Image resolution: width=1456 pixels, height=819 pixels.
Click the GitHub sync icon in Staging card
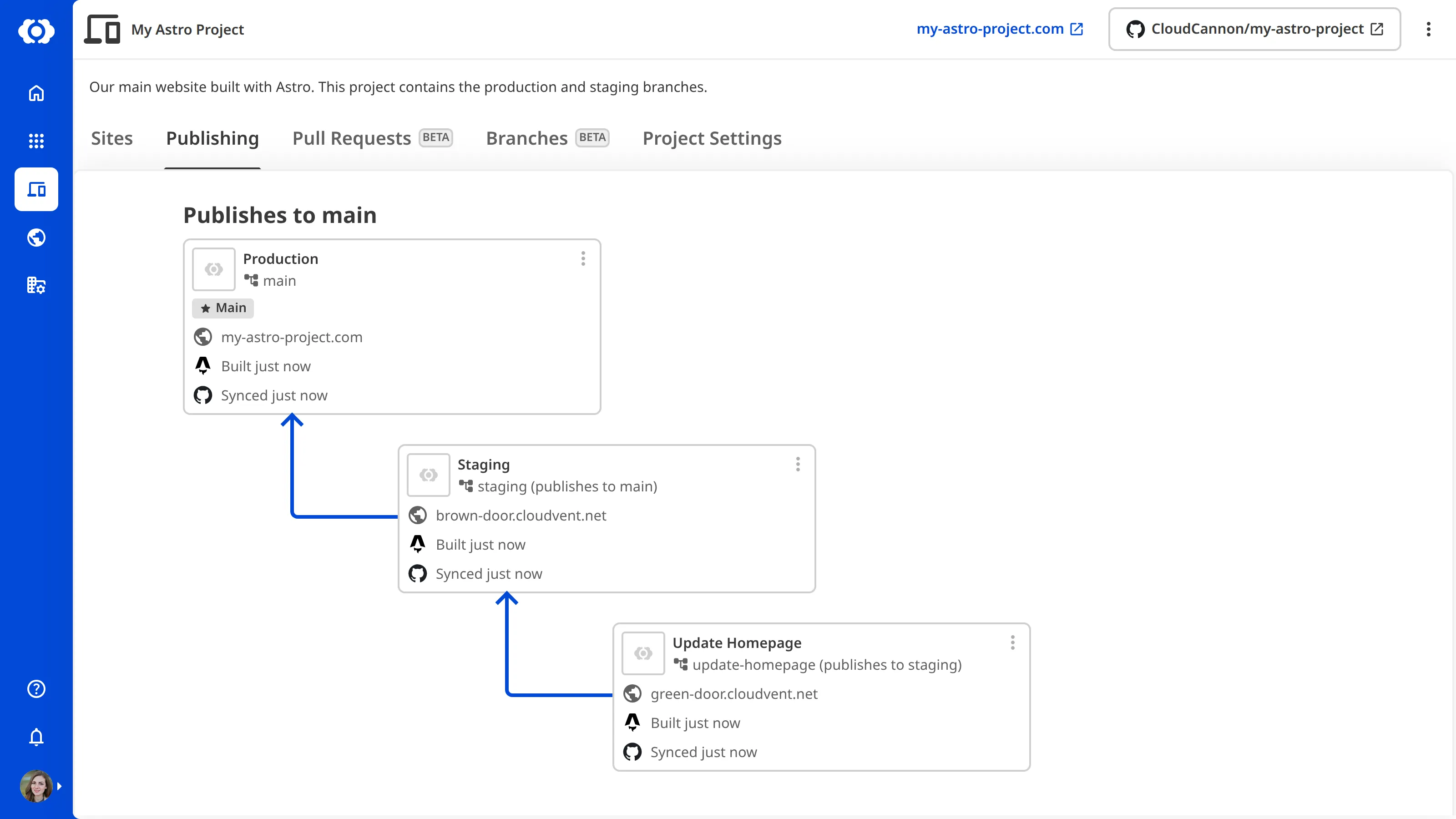tap(418, 574)
